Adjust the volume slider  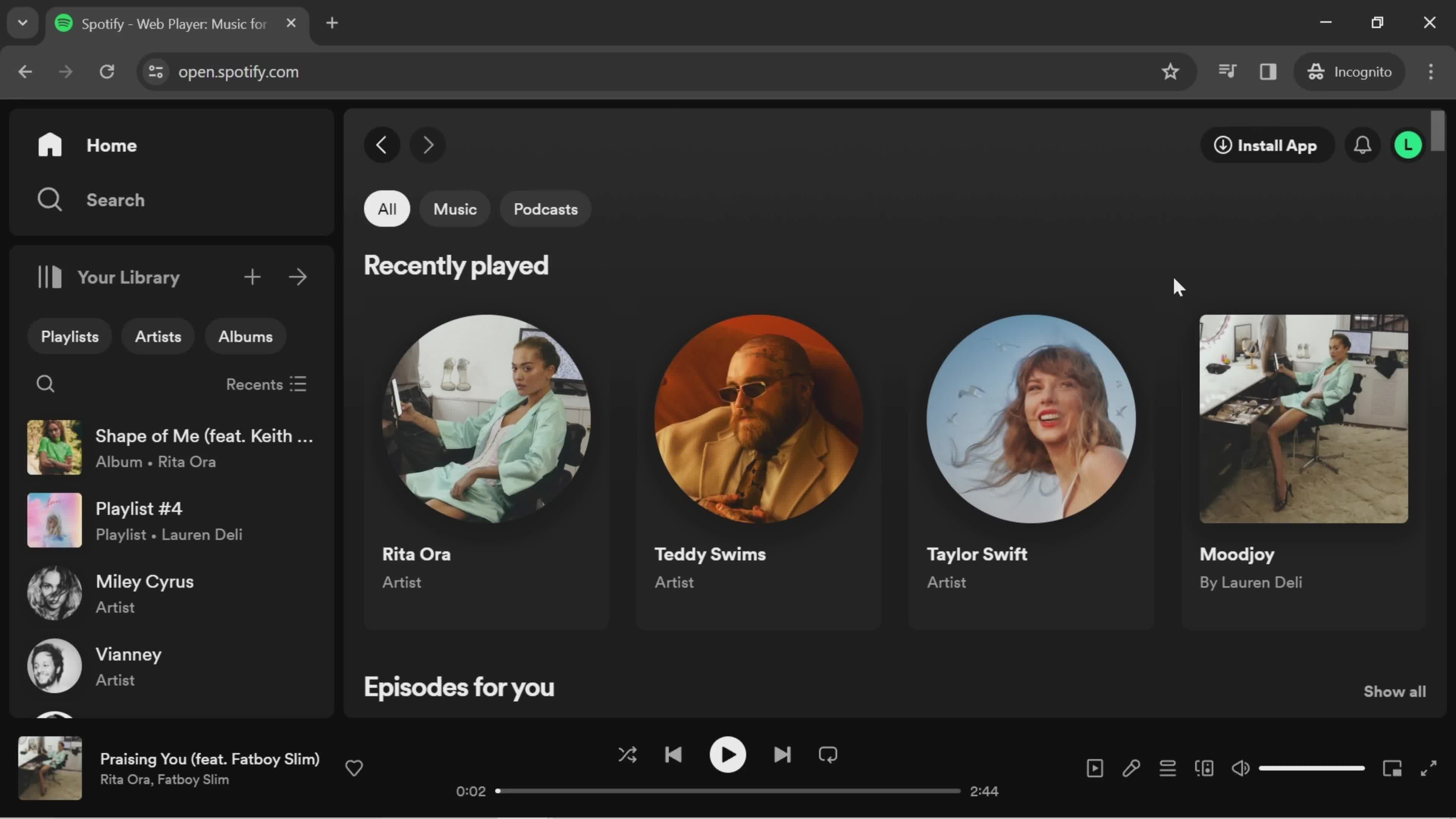tap(1311, 768)
